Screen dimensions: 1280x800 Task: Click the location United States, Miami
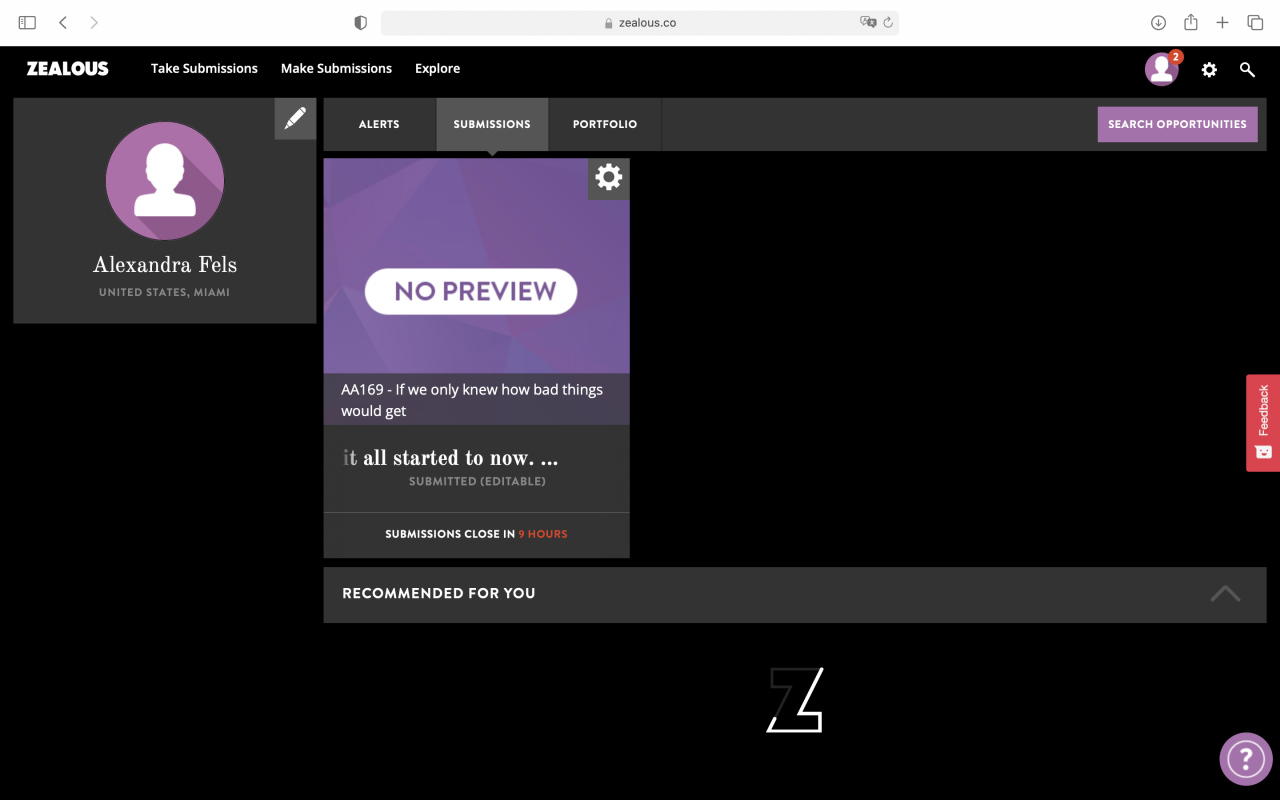(165, 293)
